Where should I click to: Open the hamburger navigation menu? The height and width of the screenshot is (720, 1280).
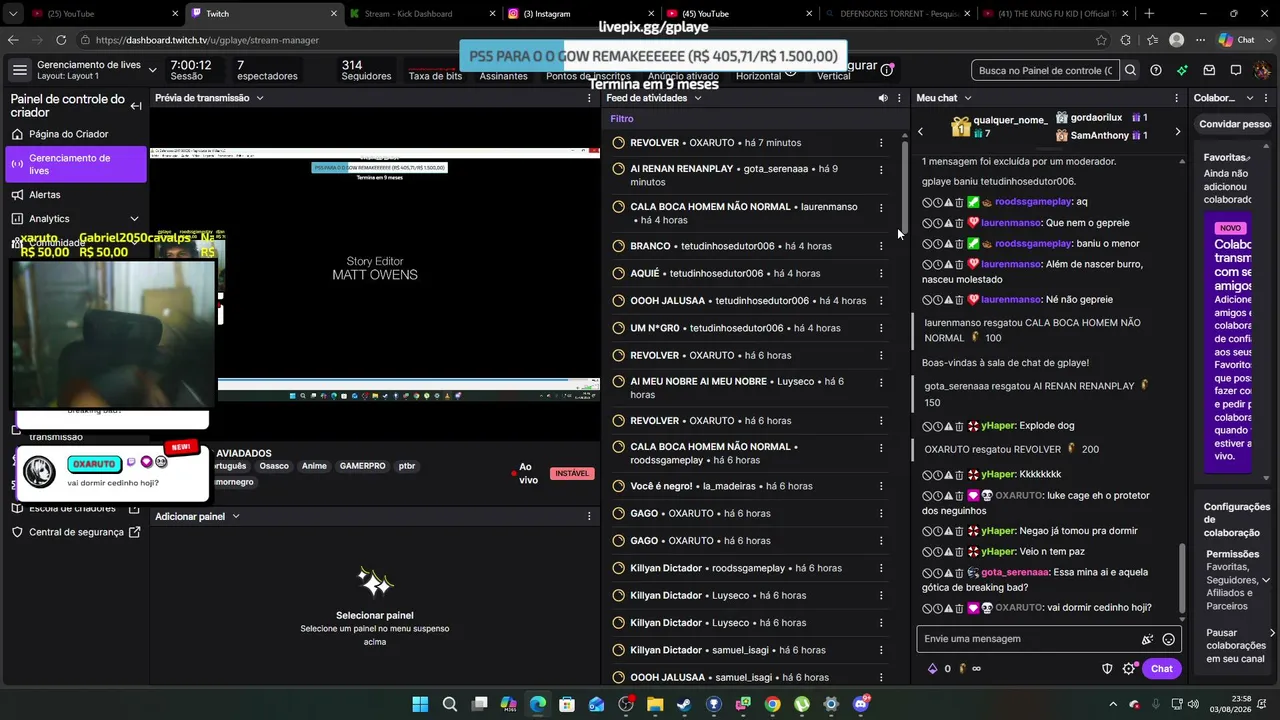pos(20,70)
